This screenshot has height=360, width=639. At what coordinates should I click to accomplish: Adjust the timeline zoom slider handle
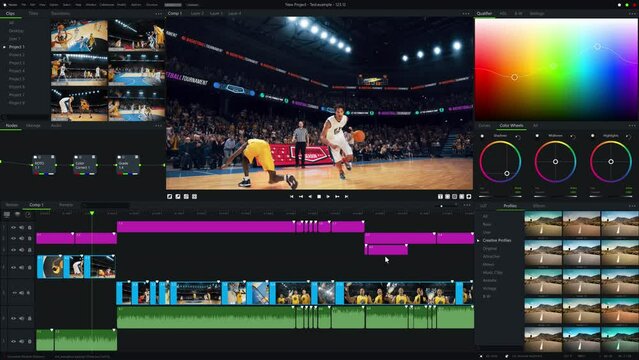441,206
